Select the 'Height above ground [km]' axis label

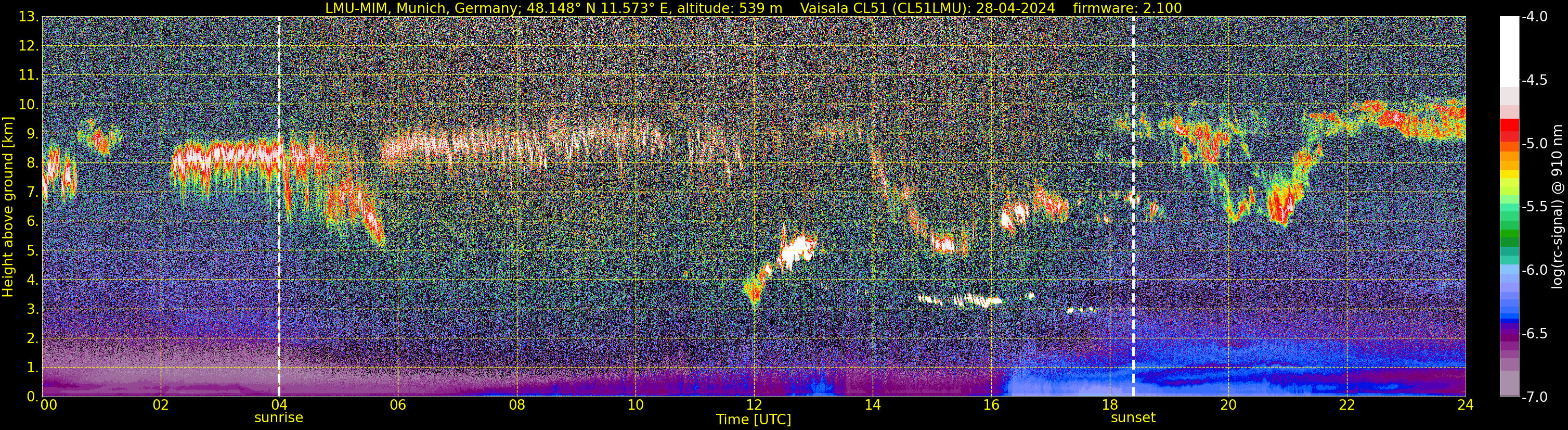point(8,207)
